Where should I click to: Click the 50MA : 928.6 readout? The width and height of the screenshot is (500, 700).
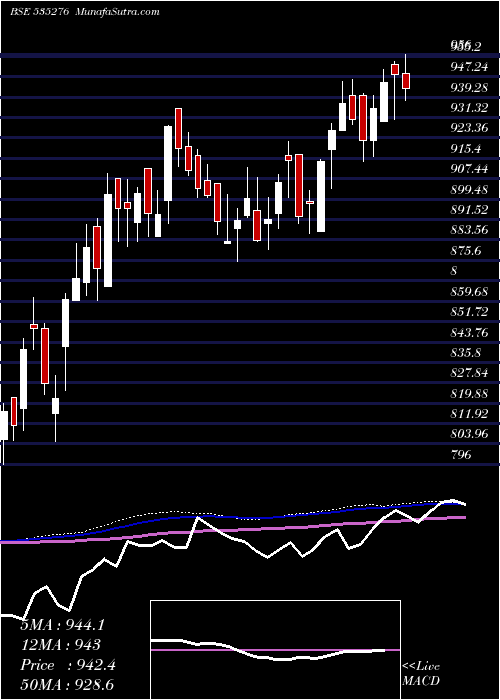tap(69, 686)
